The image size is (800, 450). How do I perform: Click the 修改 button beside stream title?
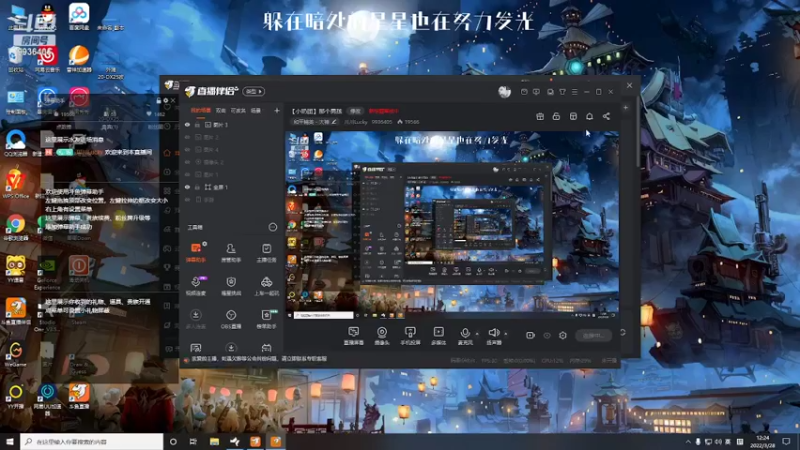tap(355, 111)
